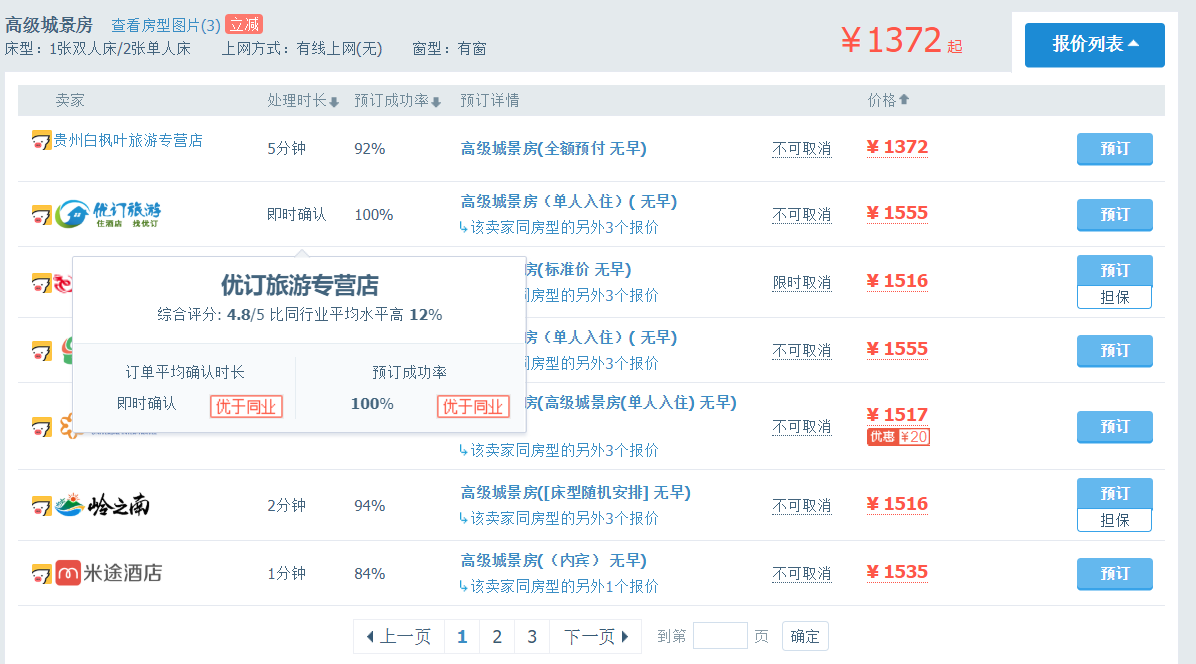Open 高级城景房（单人入住）( 无早) in 优订旅游 row
The width and height of the screenshot is (1196, 664).
click(x=569, y=202)
